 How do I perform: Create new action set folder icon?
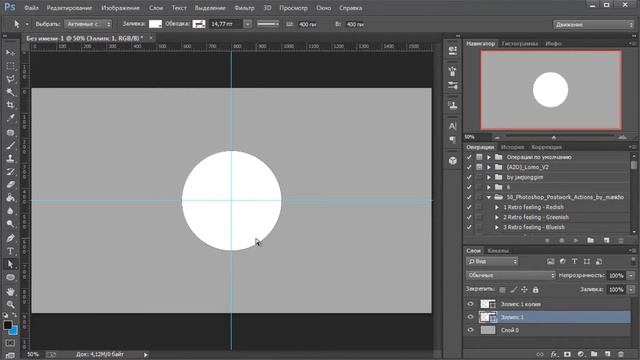click(590, 240)
